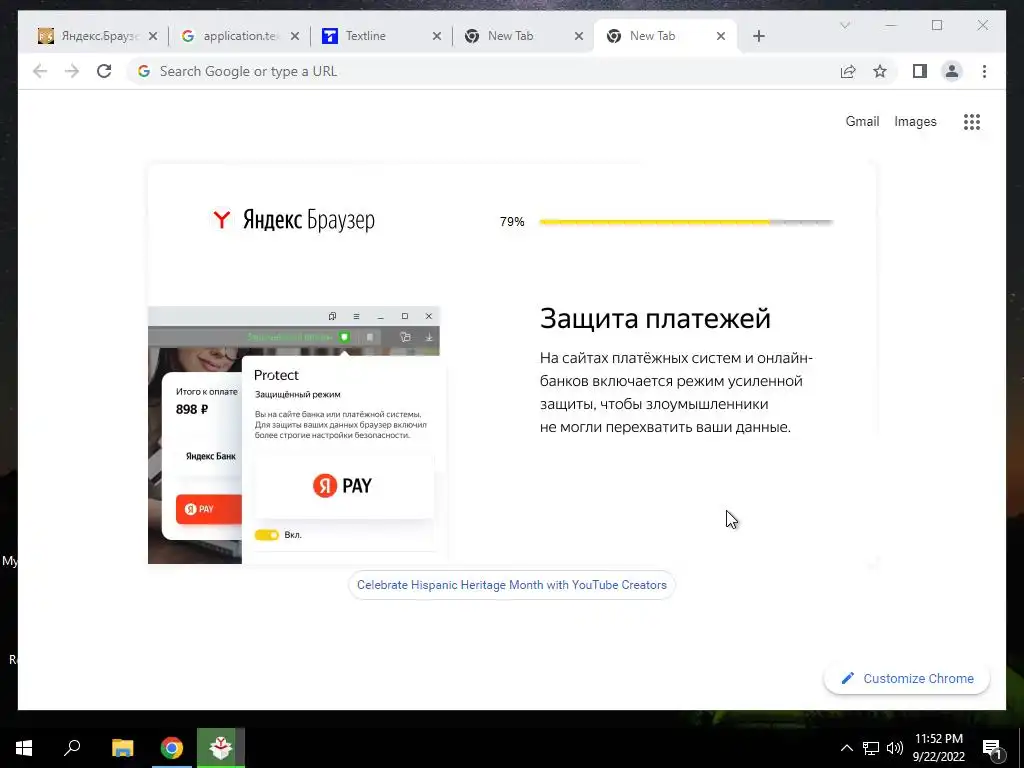Bookmark this tab with the star icon
The height and width of the screenshot is (768, 1024).
point(880,71)
